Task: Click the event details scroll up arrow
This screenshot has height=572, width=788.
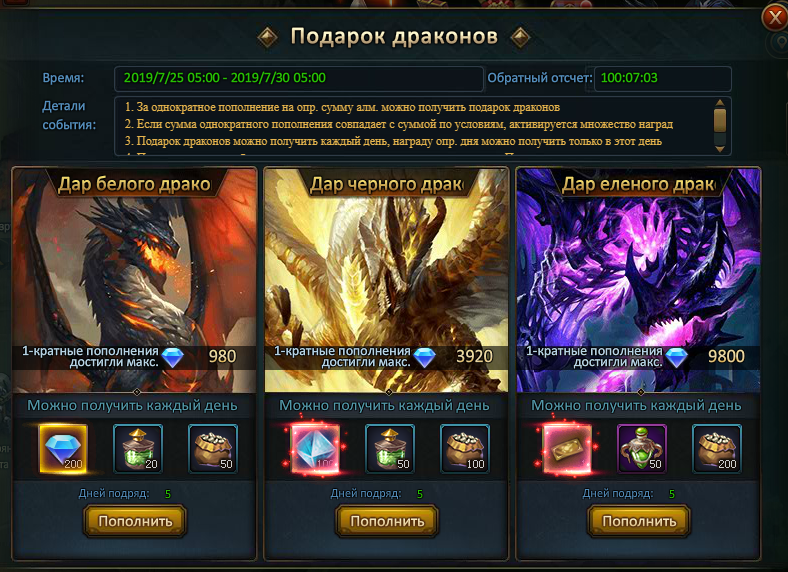Action: 720,103
